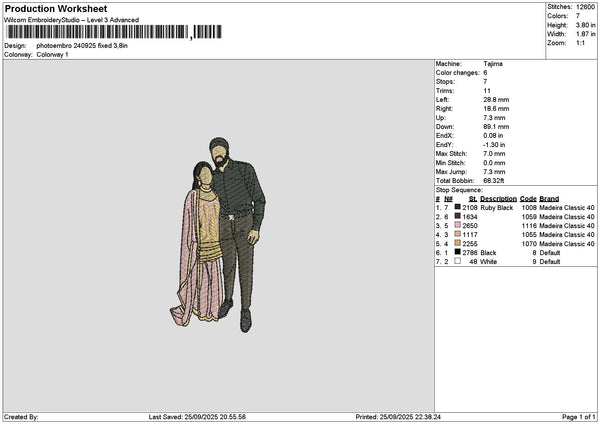The width and height of the screenshot is (600, 424).
Task: Click thread code 1055
Action: pyautogui.click(x=529, y=235)
